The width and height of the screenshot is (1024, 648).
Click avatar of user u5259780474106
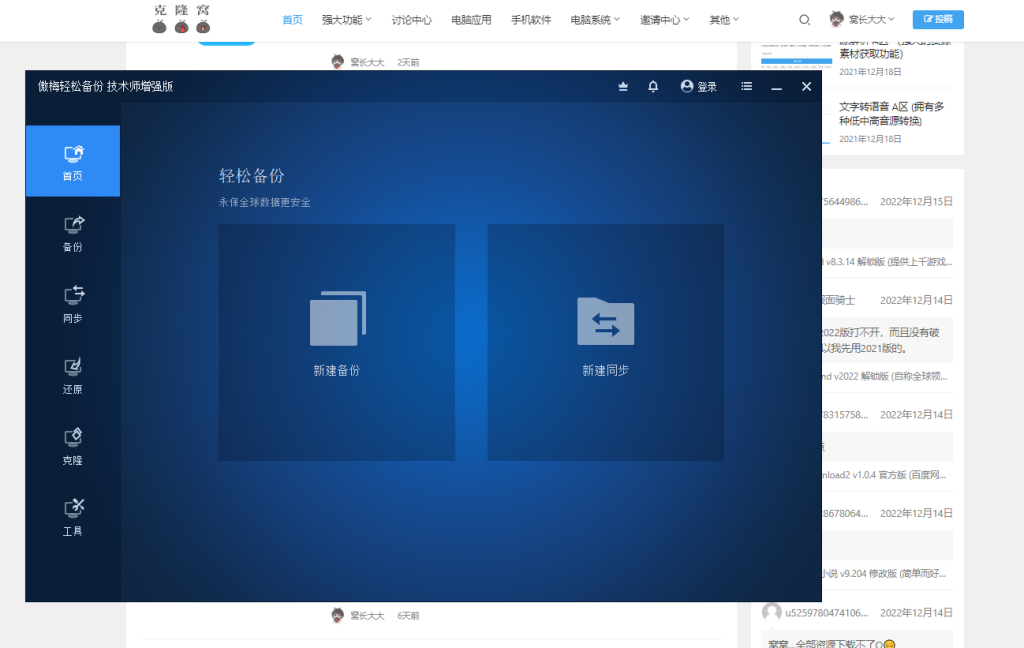click(x=772, y=612)
